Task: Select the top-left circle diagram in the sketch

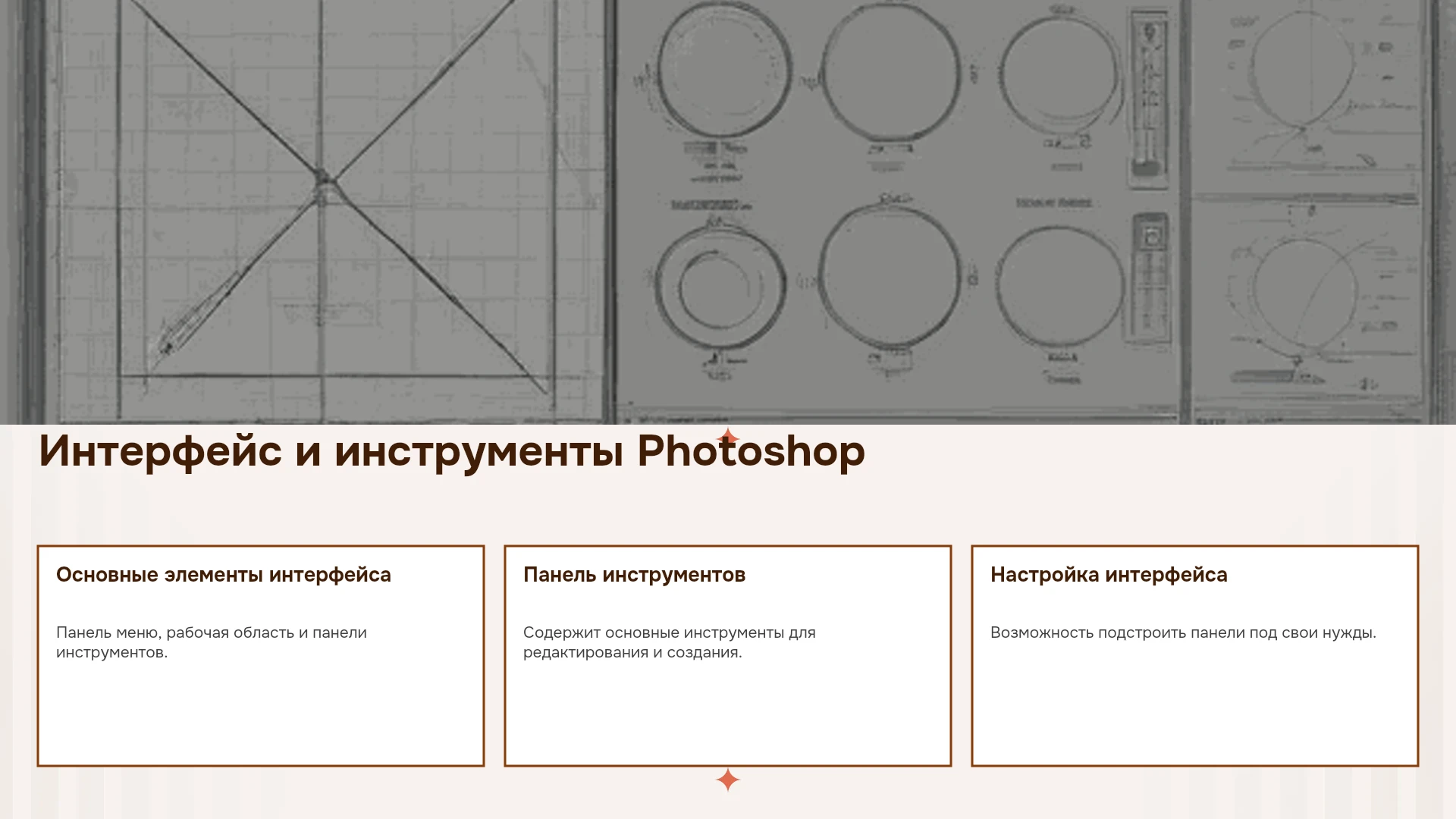Action: tap(723, 70)
